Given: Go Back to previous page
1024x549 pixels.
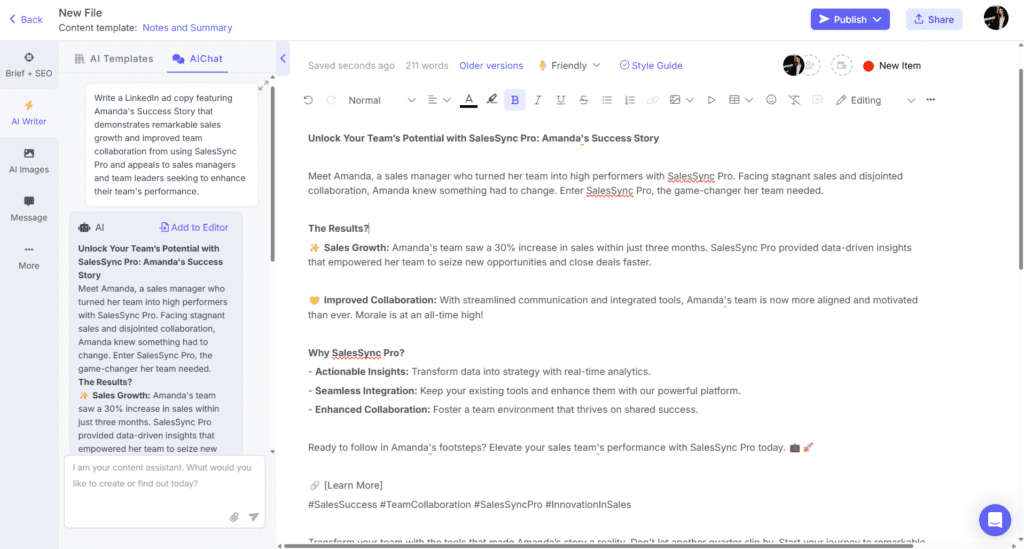Looking at the screenshot, I should click(x=26, y=20).
